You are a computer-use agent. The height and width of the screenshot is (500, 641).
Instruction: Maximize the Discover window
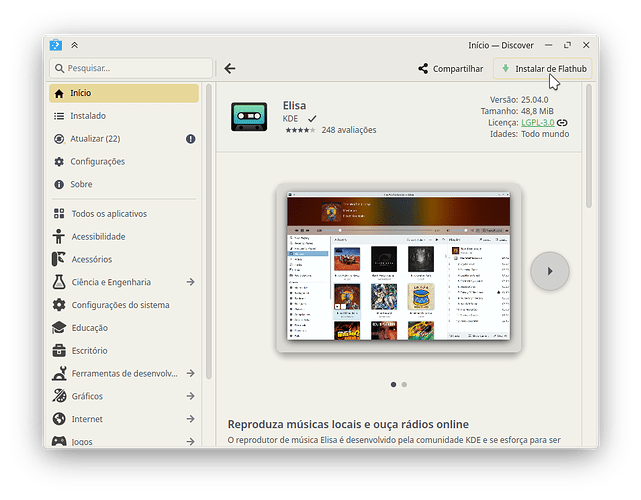coord(567,45)
